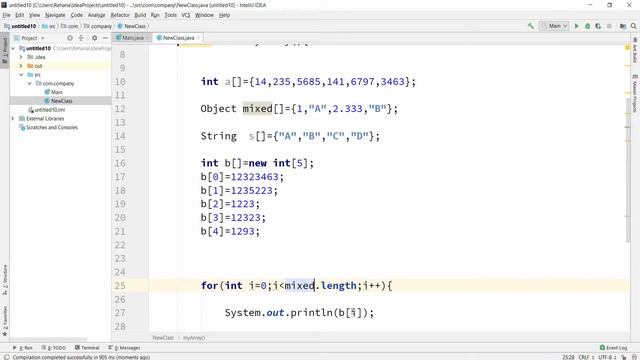Open Project panel settings gear
The height and width of the screenshot is (360, 640).
click(94, 38)
